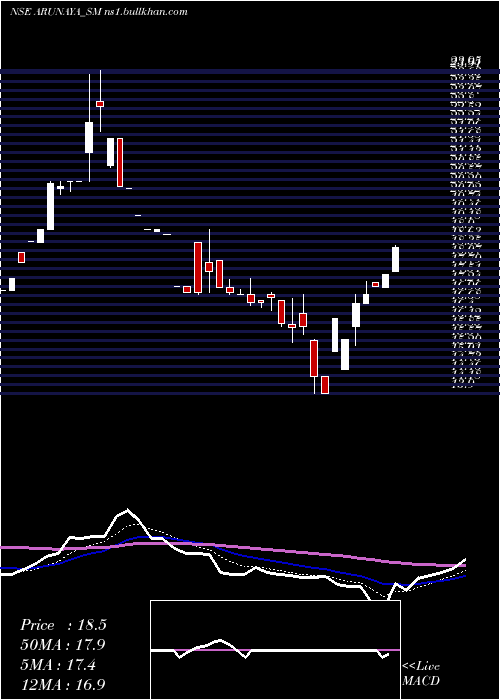Click the '<<Live MACD' label
Screen dimensions: 500x700
click(x=421, y=674)
